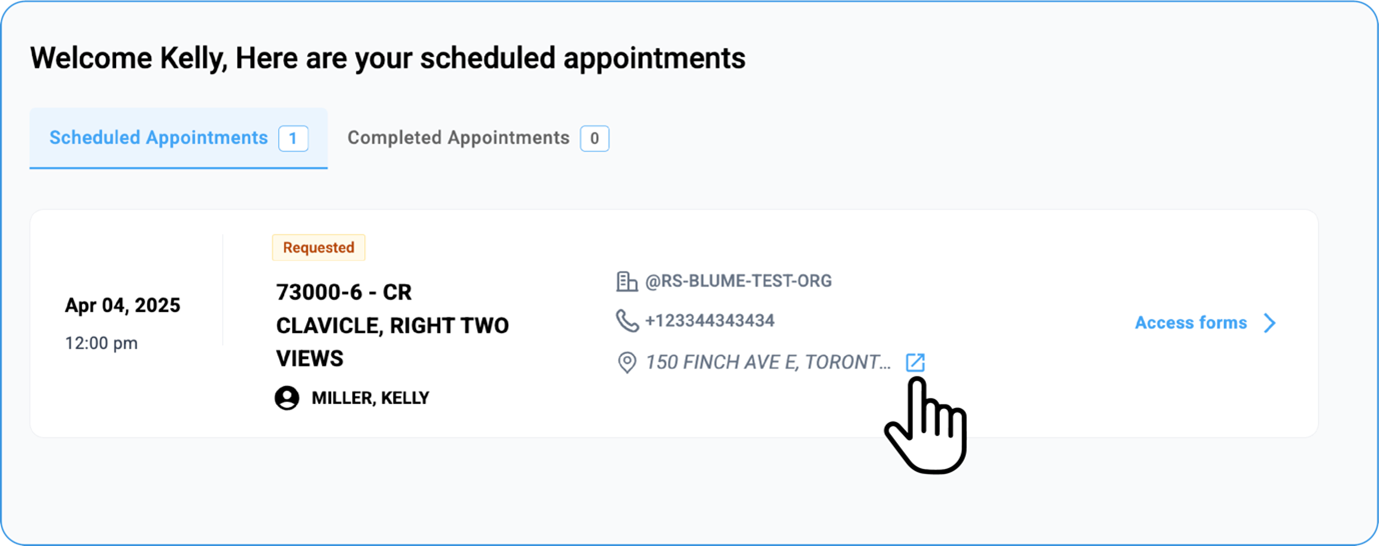Click the @RS-BLUME-TEST-ORG organization name

[x=738, y=281]
